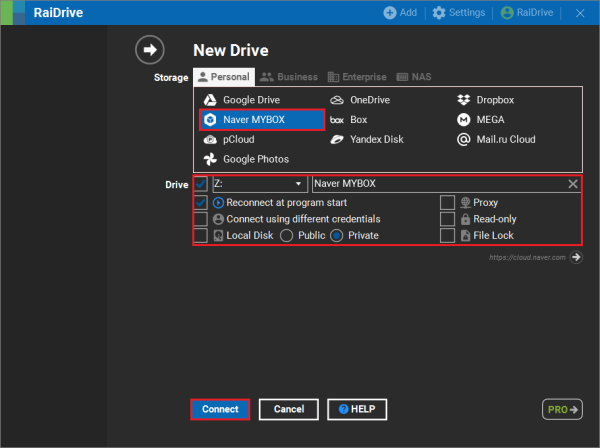Open the cloud.naver.com arrow link
This screenshot has width=600, height=448.
tap(576, 257)
